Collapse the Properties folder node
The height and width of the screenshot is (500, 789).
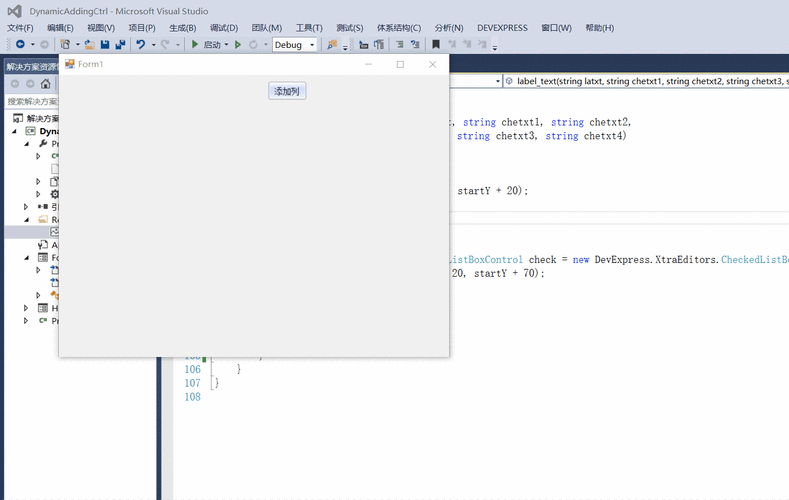(x=27, y=143)
